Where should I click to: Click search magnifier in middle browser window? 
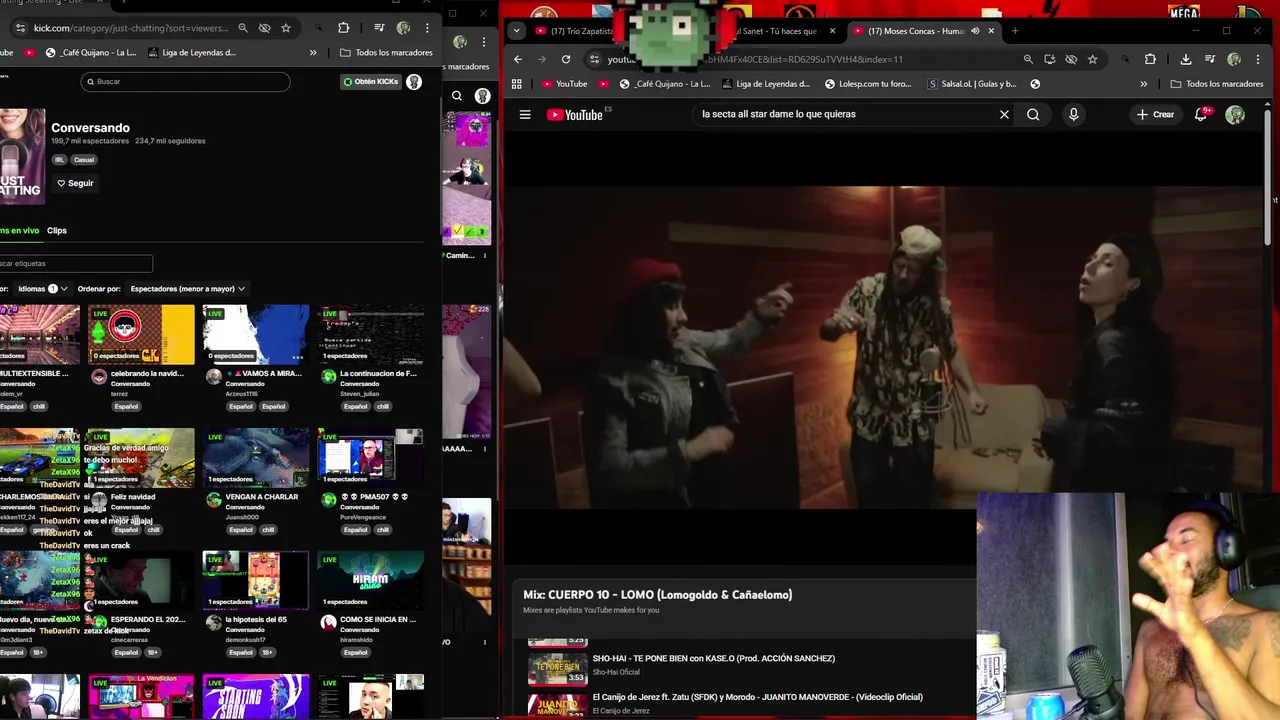click(457, 96)
